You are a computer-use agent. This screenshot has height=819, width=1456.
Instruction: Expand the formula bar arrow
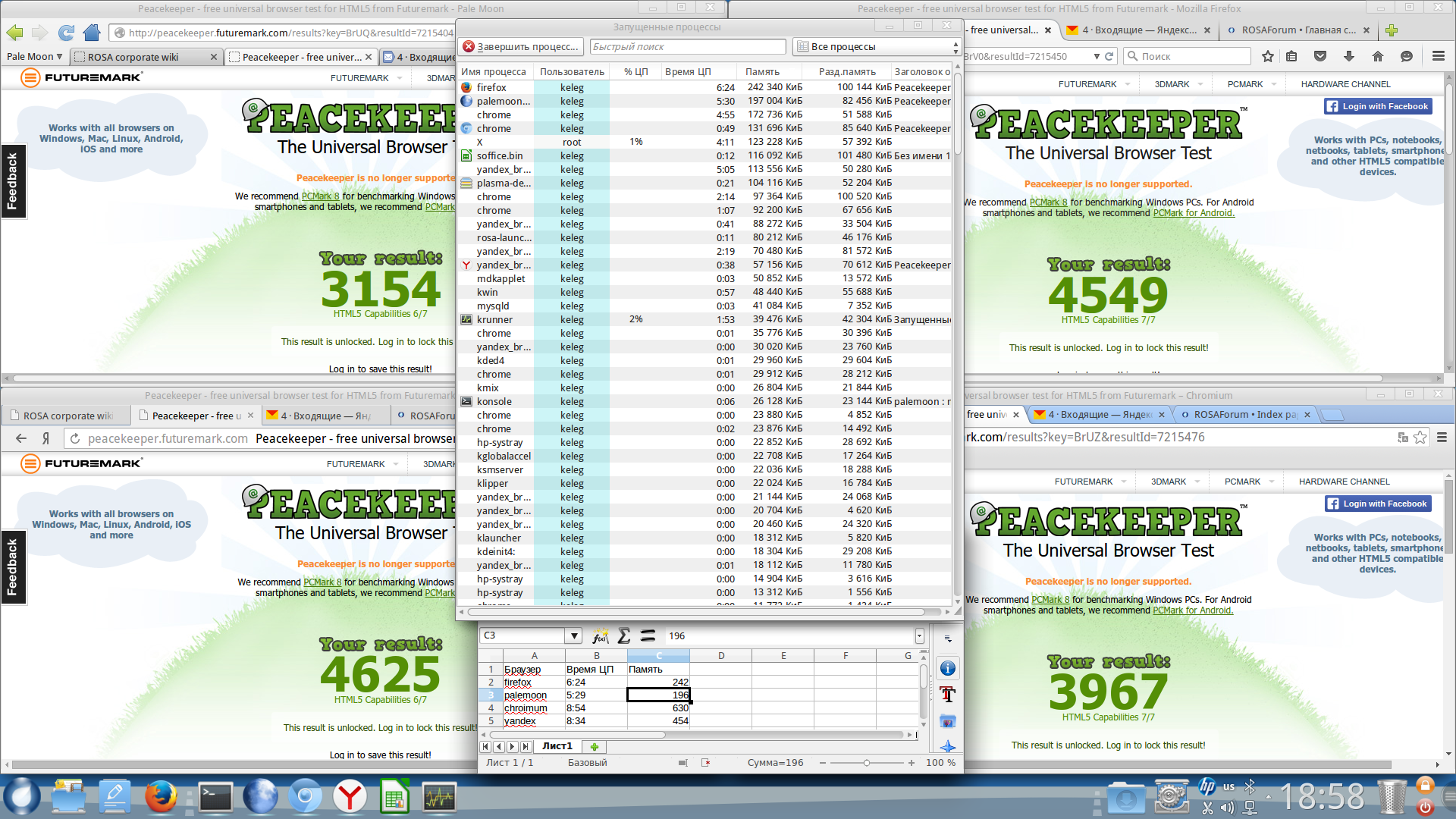[919, 636]
